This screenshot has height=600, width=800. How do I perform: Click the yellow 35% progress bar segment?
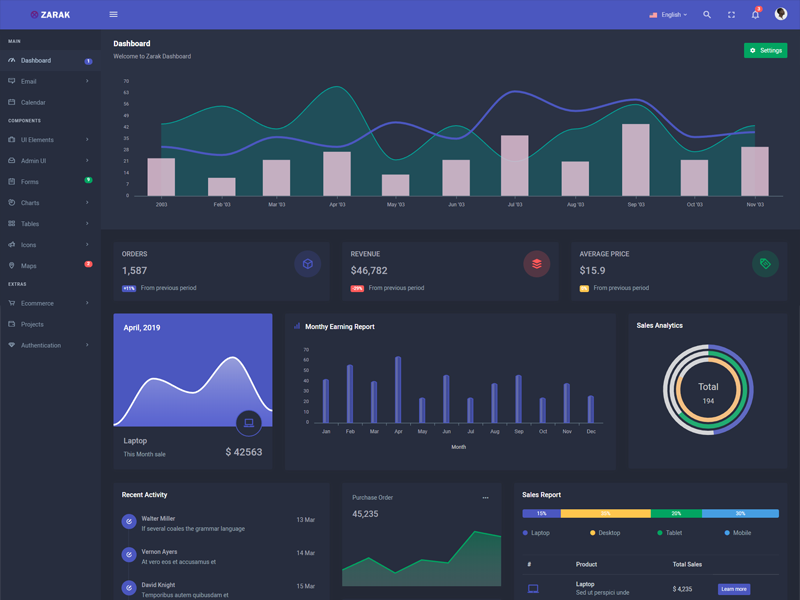(x=605, y=513)
